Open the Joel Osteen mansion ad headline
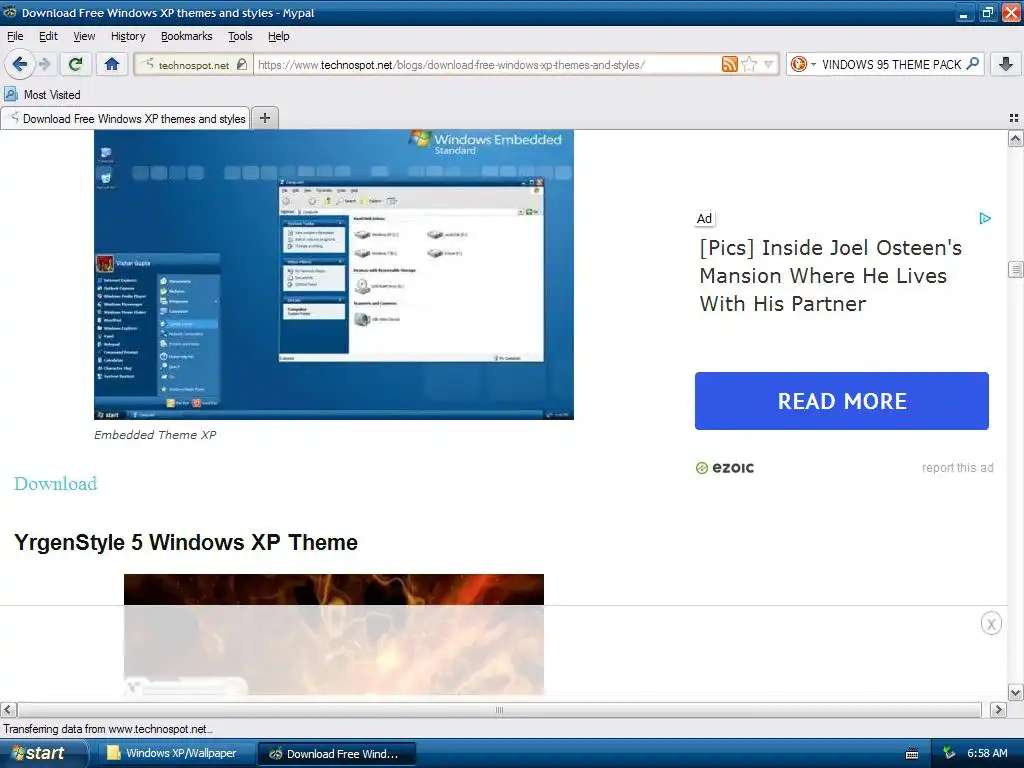 (830, 276)
